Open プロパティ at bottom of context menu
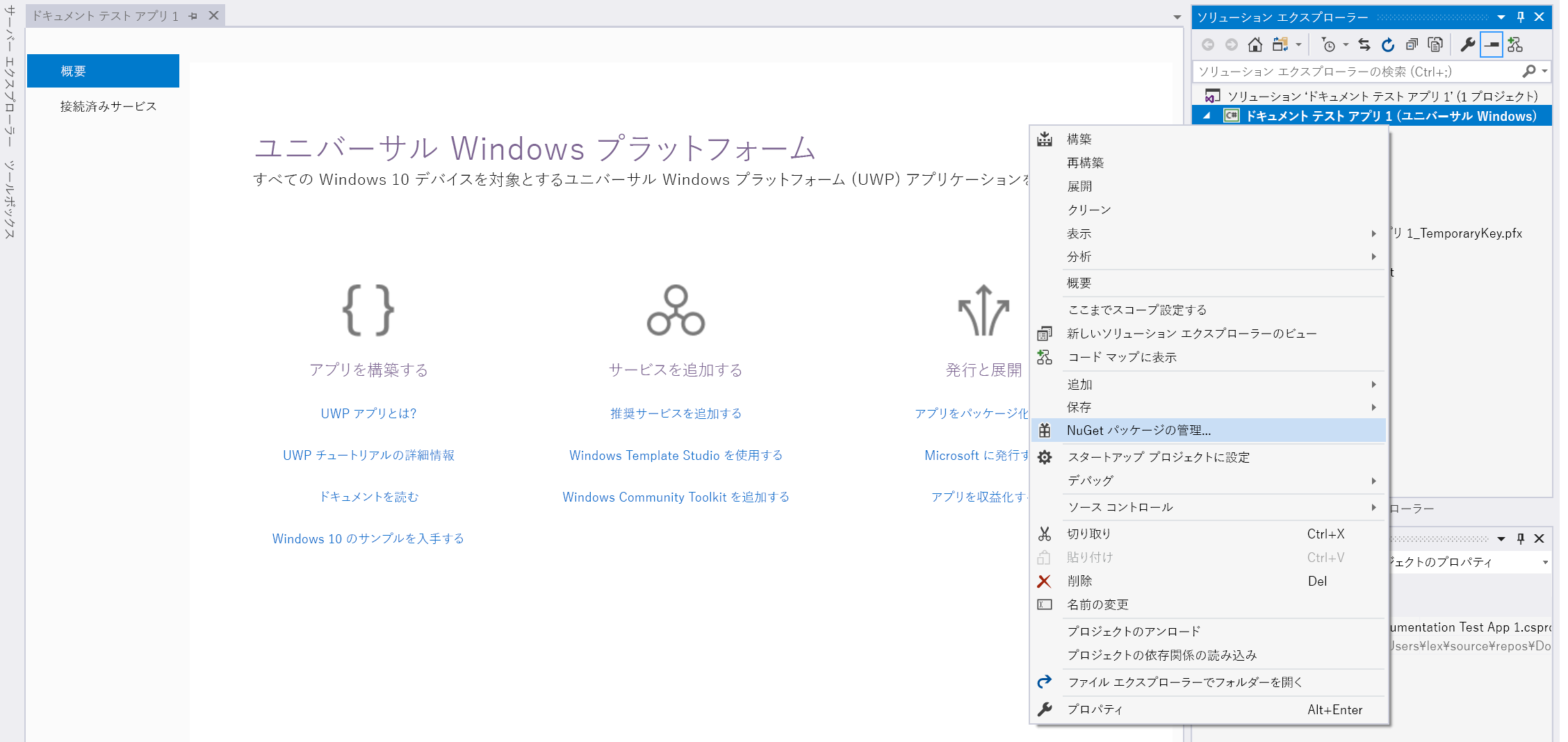This screenshot has height=742, width=1568. pyautogui.click(x=1209, y=709)
